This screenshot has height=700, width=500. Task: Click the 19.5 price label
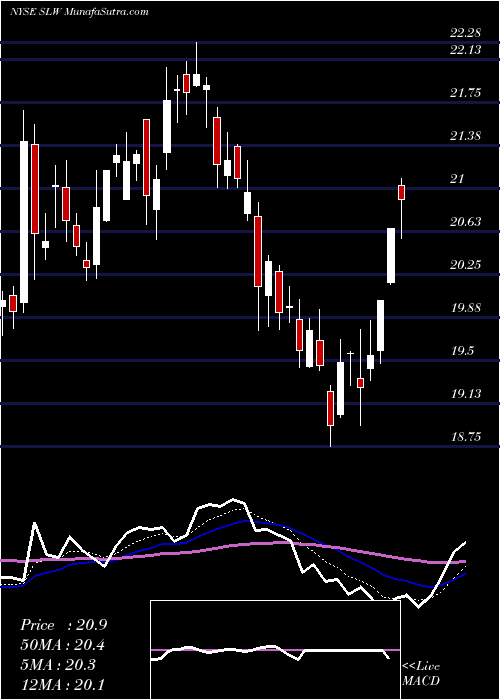[462, 351]
